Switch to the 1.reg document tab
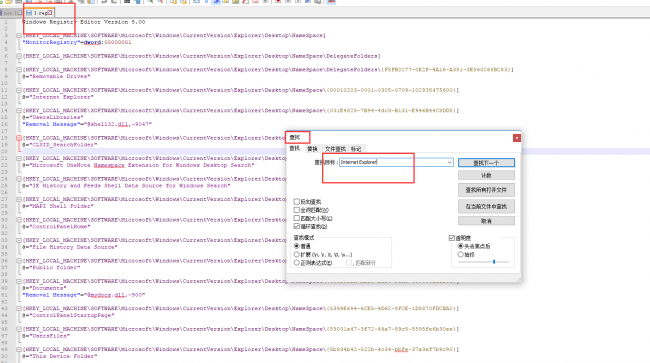The width and height of the screenshot is (650, 363). [x=39, y=13]
